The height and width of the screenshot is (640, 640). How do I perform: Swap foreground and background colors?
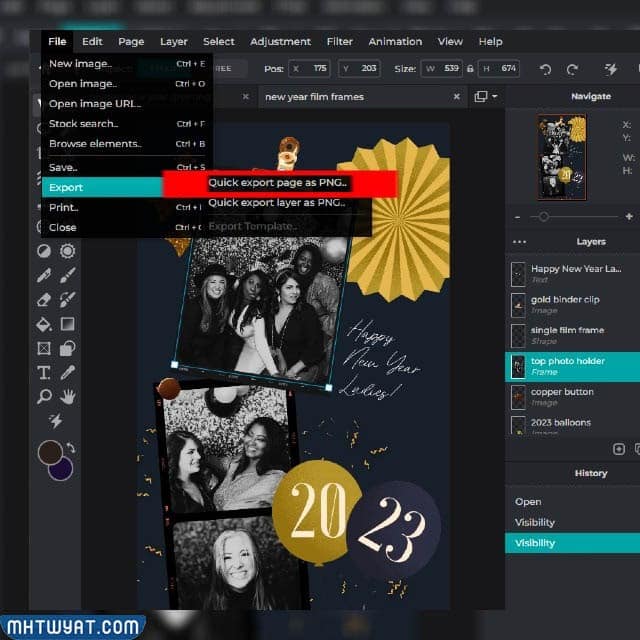pos(71,448)
